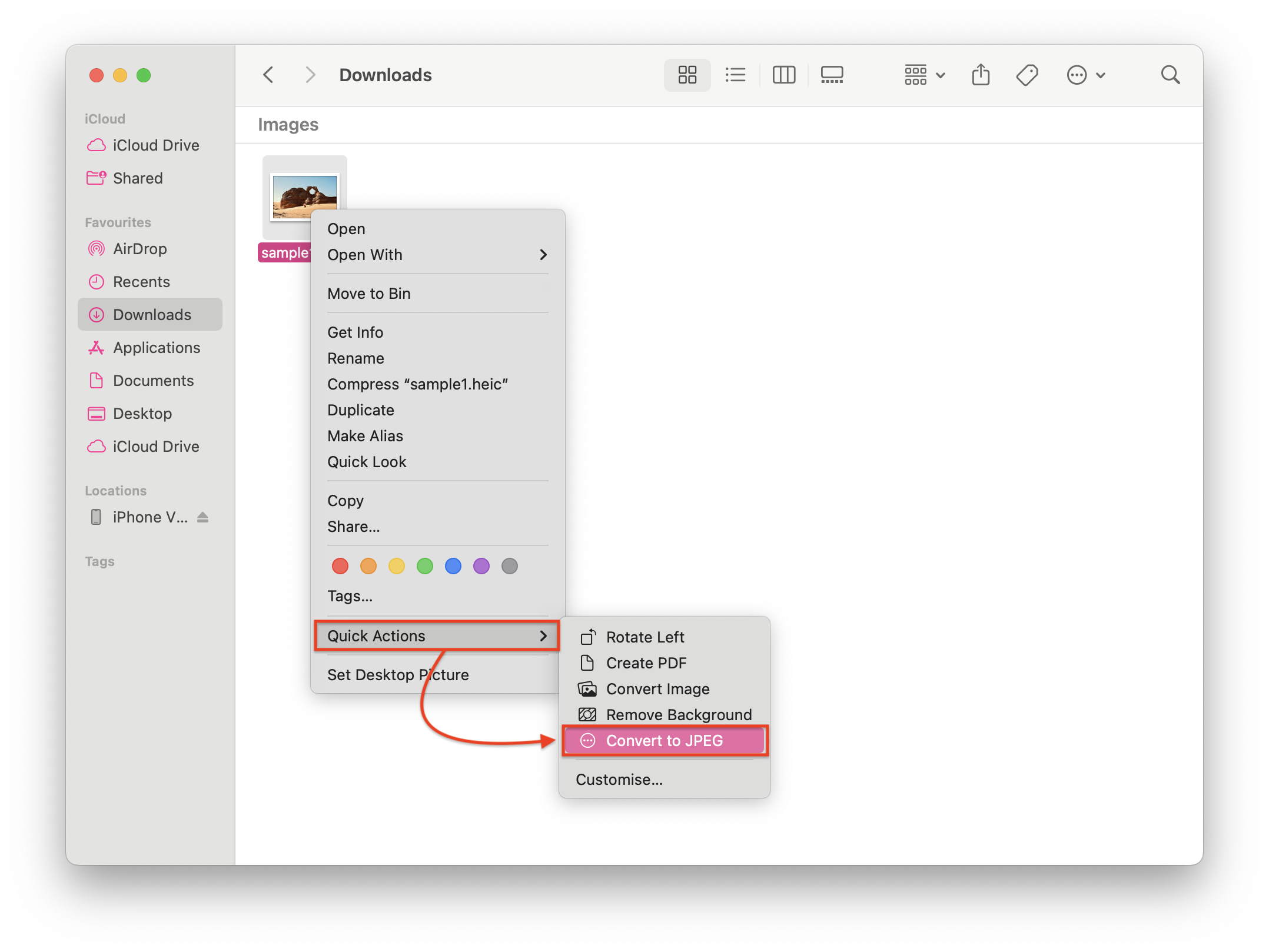The height and width of the screenshot is (952, 1269).
Task: Choose Compress "sample1.heic"
Action: pos(438,384)
